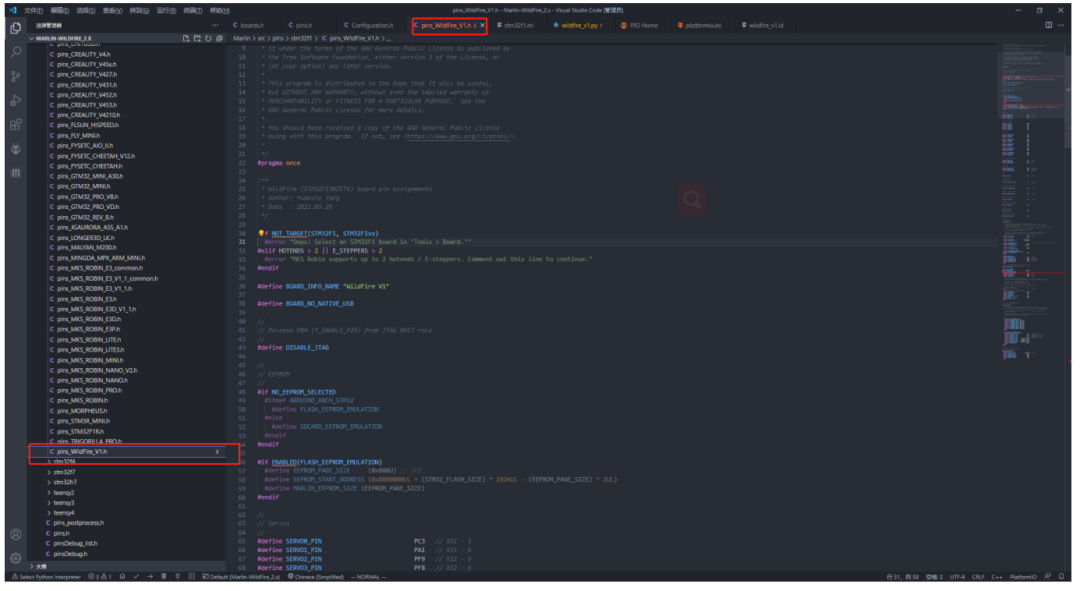
Task: Open pins_postprocess.h from explorer
Action: (x=127, y=523)
